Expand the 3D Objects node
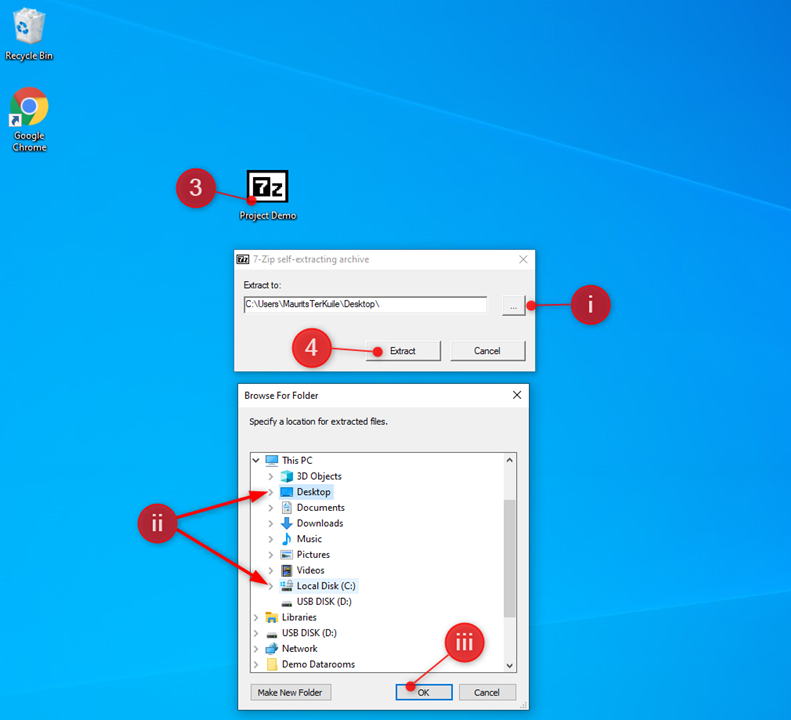791x720 pixels. [x=271, y=476]
